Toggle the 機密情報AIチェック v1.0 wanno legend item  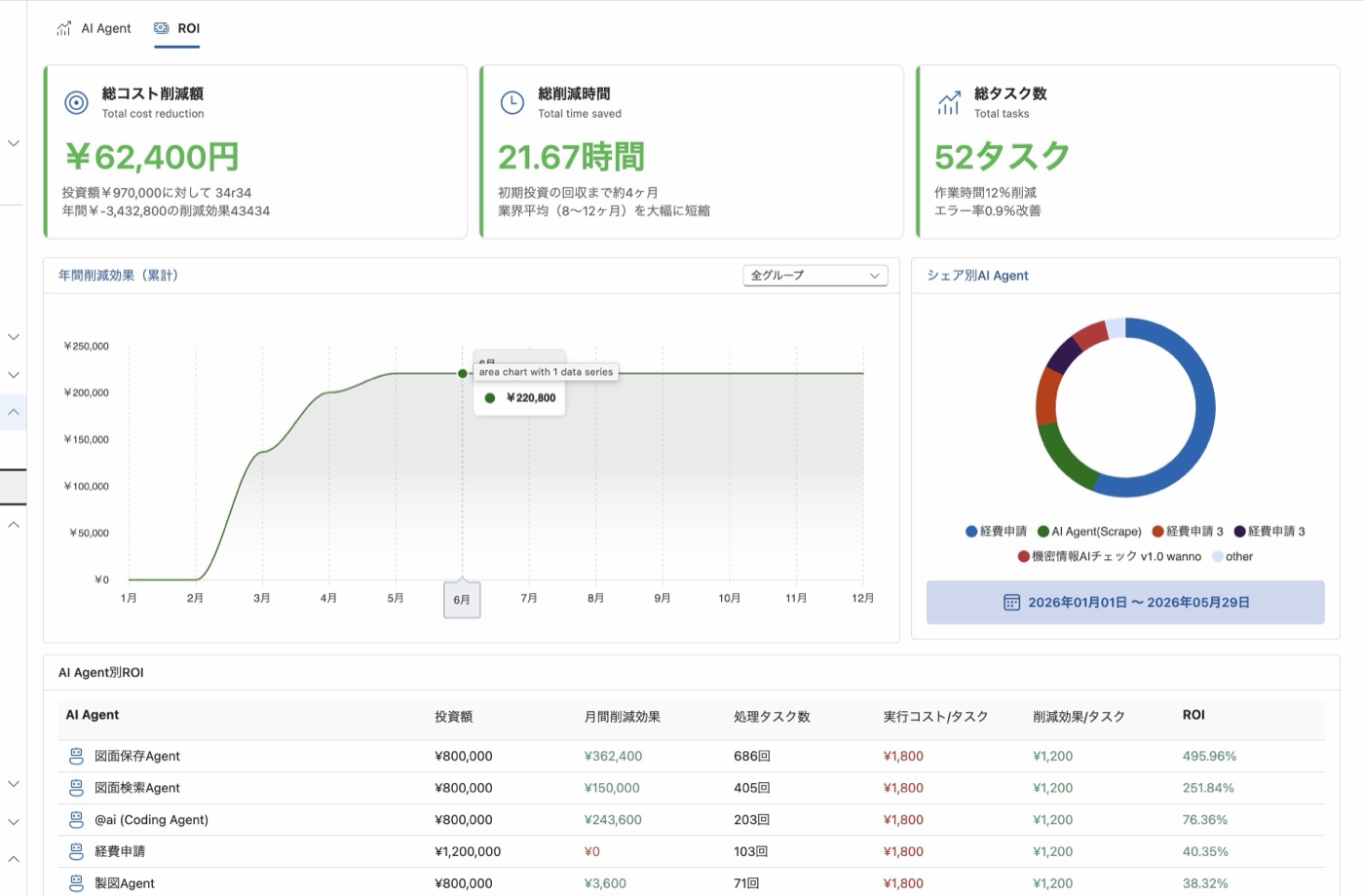pos(1110,557)
